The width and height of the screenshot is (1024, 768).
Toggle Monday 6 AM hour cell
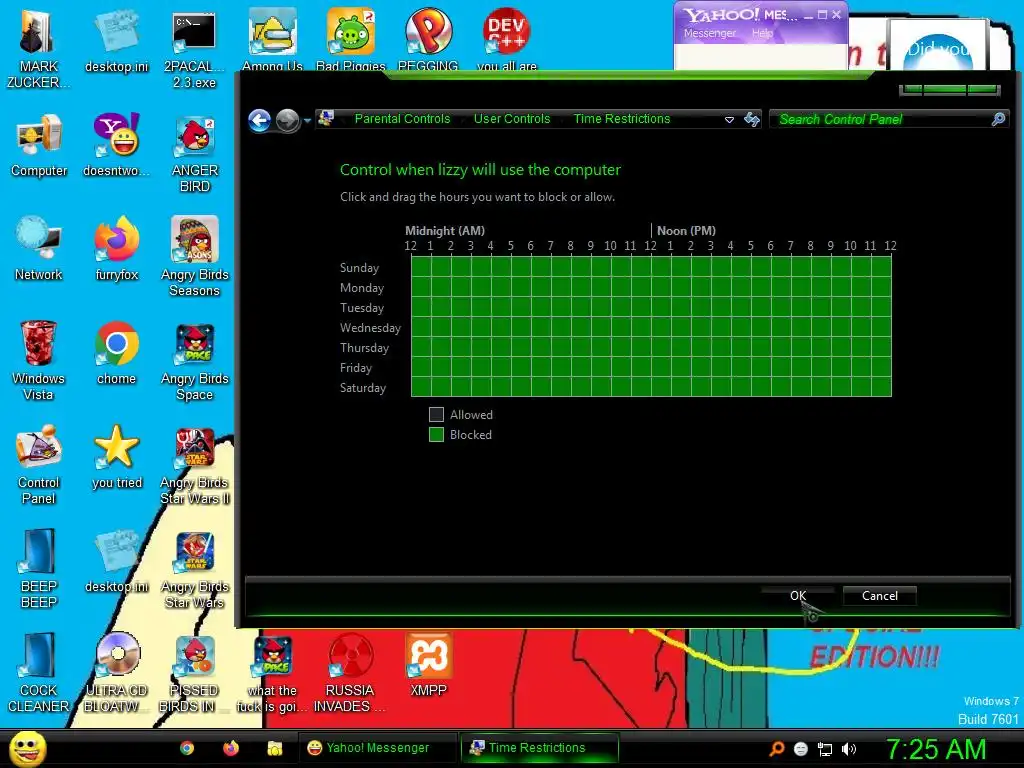[x=541, y=287]
